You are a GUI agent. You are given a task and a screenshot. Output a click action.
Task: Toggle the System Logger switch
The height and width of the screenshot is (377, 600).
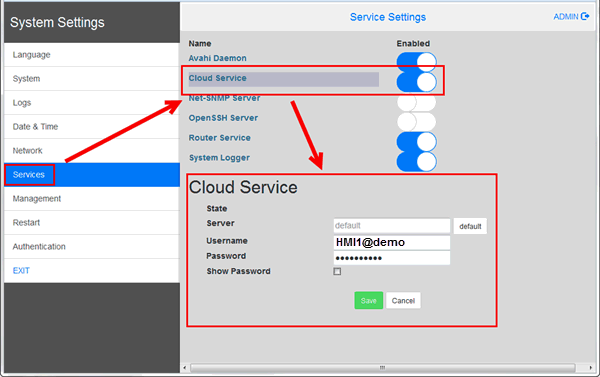click(x=416, y=162)
